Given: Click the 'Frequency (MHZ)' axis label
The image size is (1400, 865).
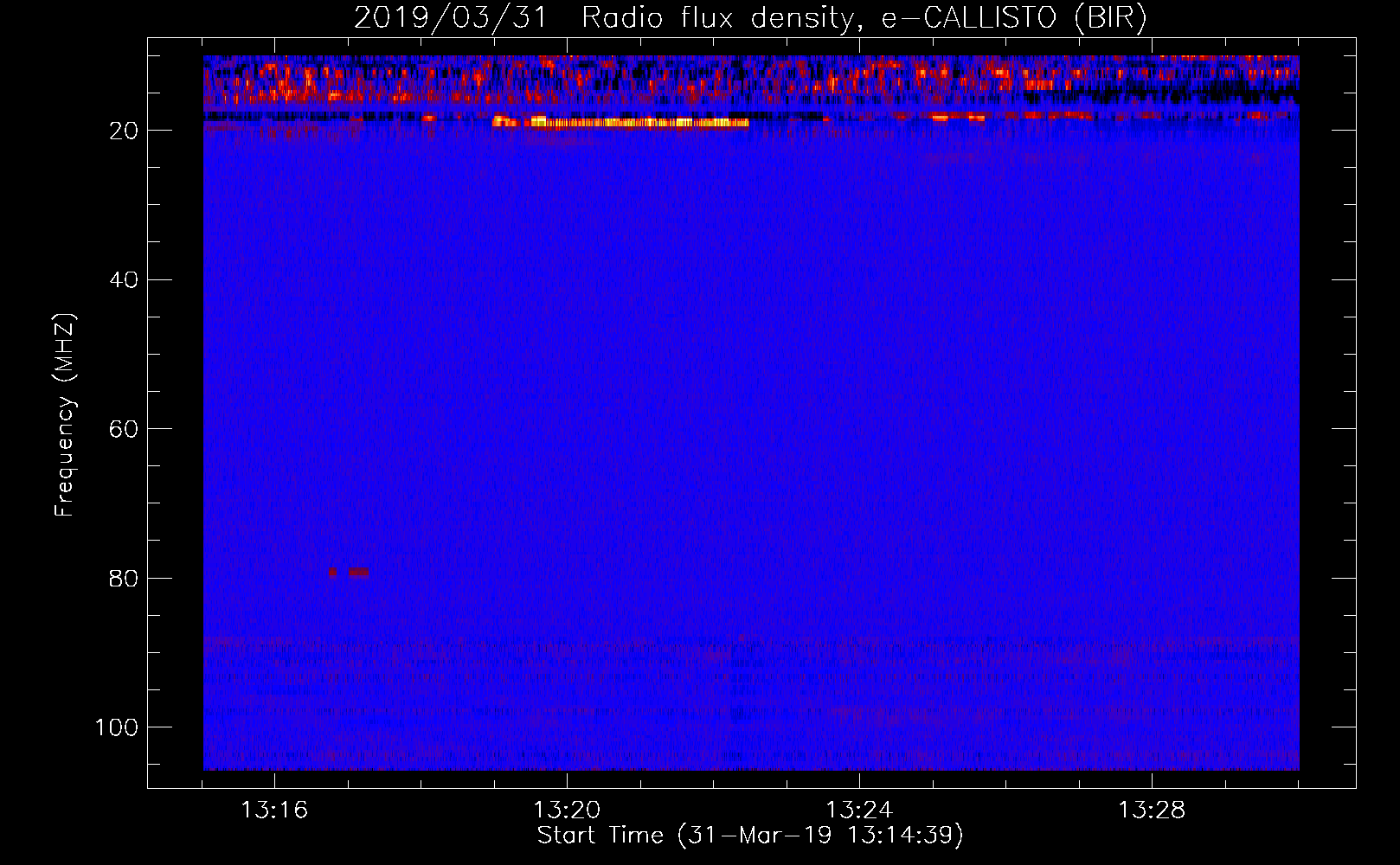Looking at the screenshot, I should click(65, 414).
